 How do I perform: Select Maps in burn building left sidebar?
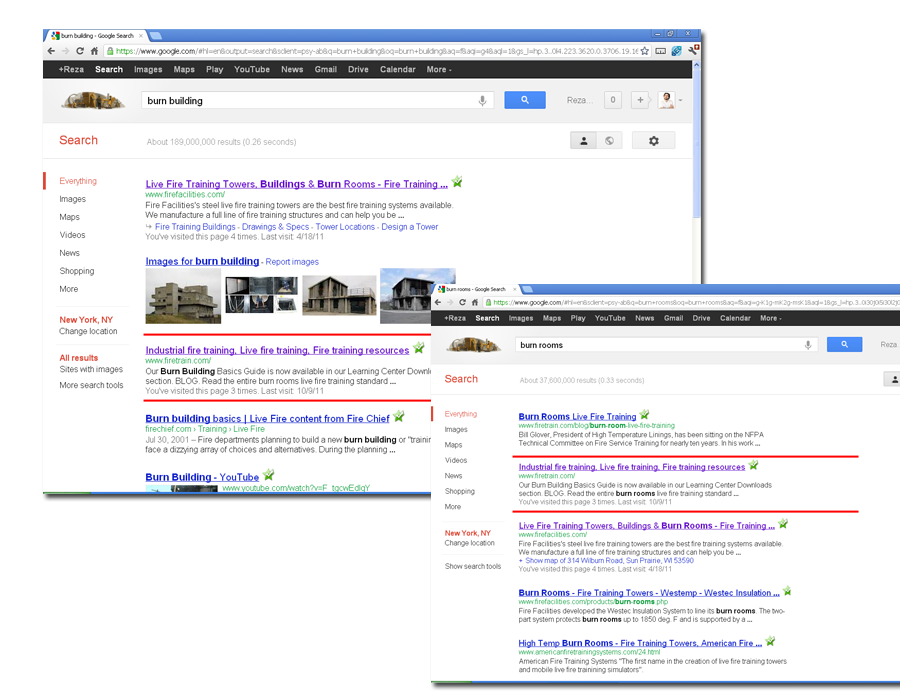coord(69,217)
